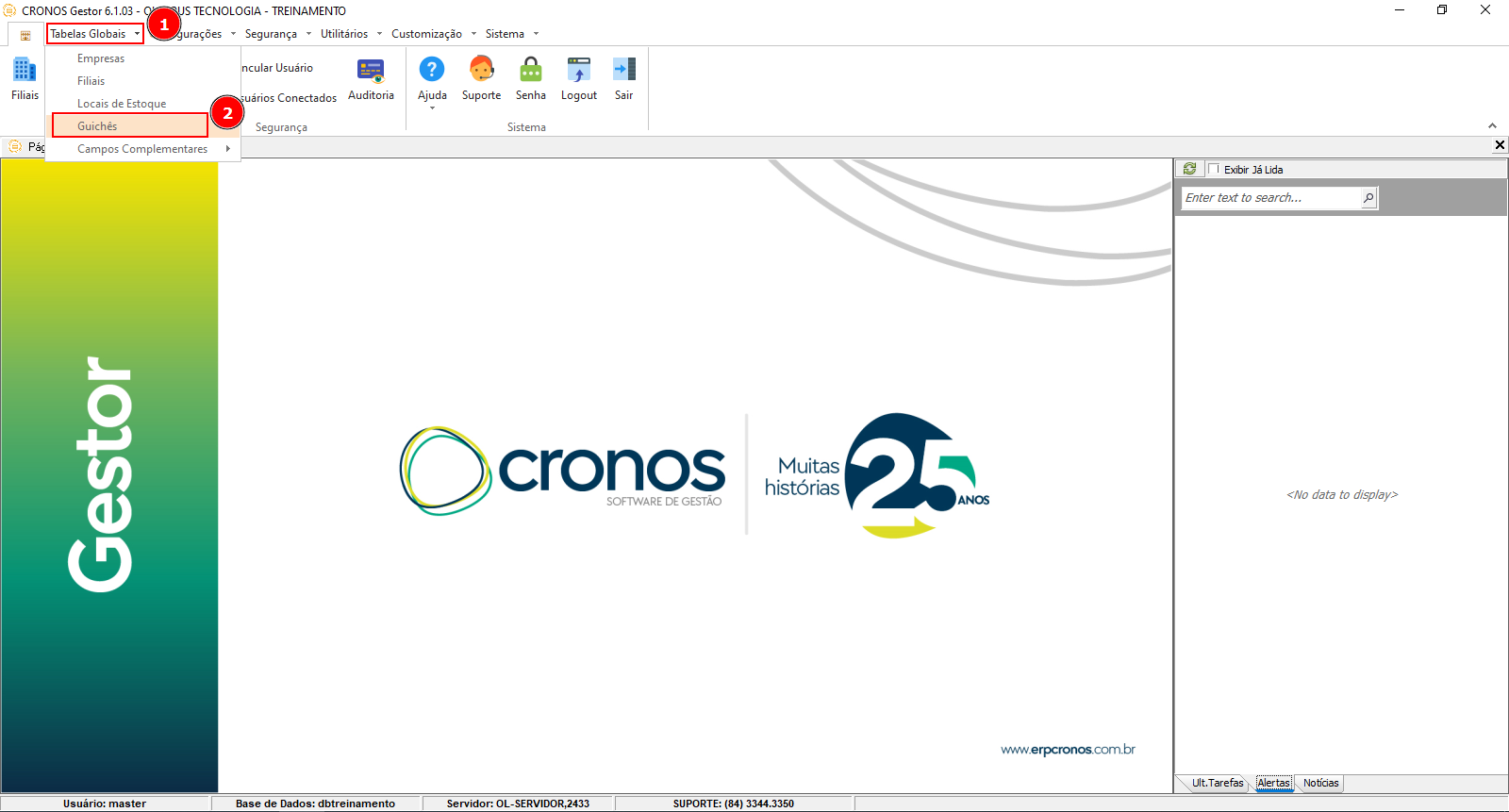Choose Locais de Estoque menu entry
The image size is (1509, 812).
click(x=142, y=104)
